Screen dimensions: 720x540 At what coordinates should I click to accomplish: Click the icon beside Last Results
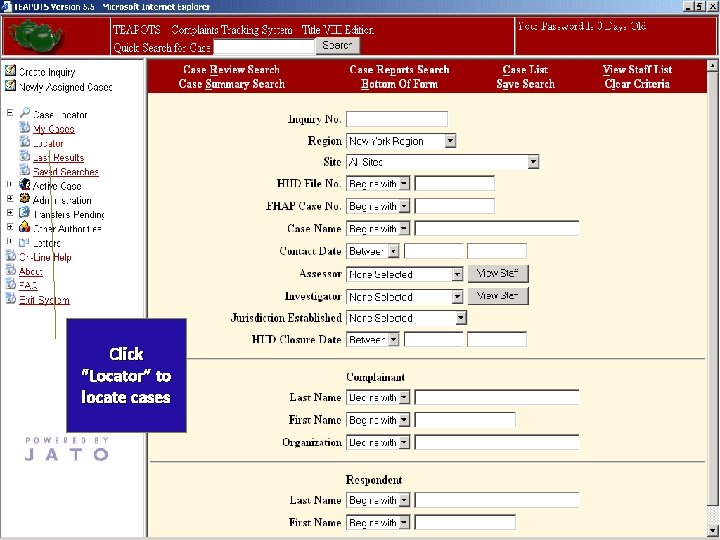click(x=25, y=156)
